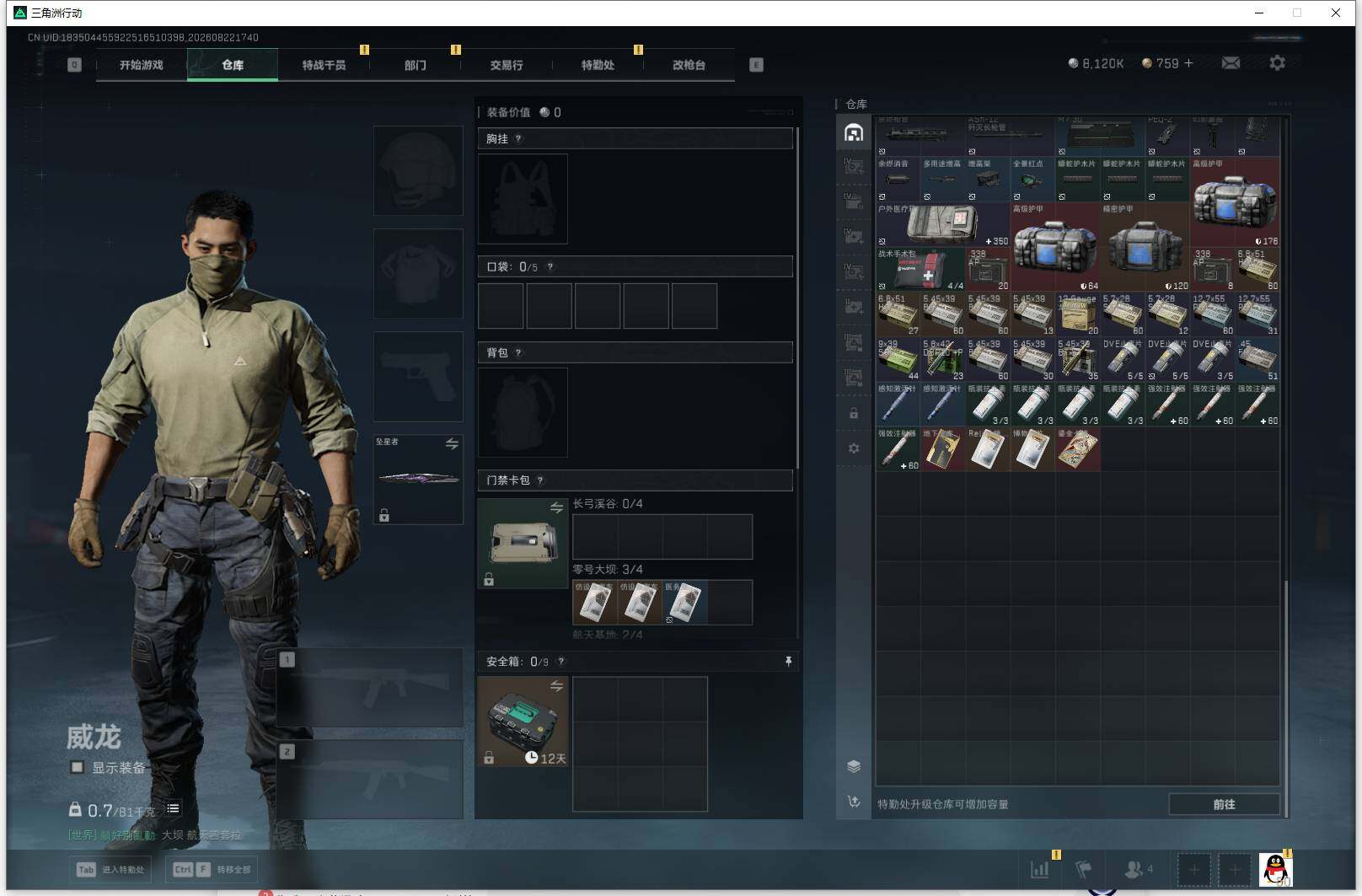Viewport: 1362px width, 896px height.
Task: Open the settings gear in top bar
Action: 1277,63
